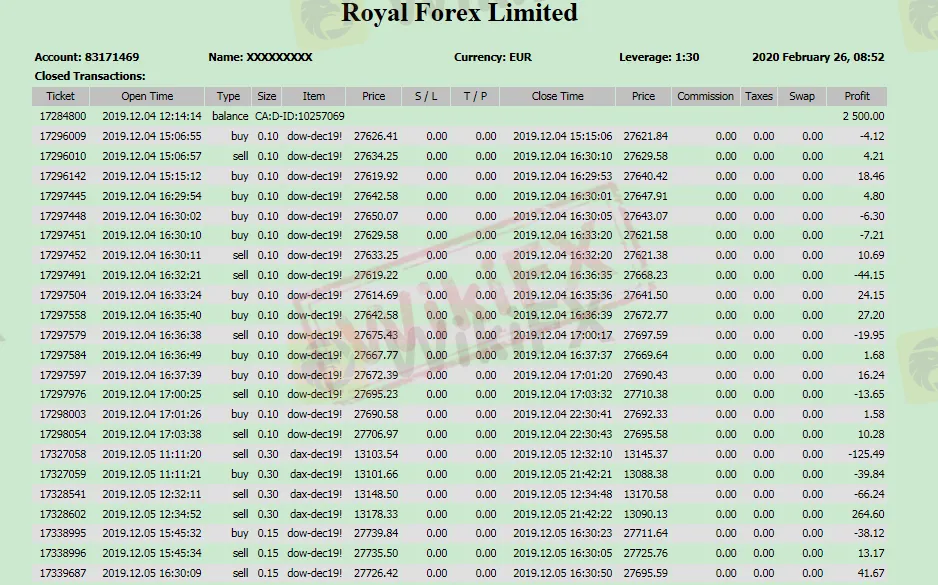
Task: Select ticket number 17296009
Action: click(63, 136)
